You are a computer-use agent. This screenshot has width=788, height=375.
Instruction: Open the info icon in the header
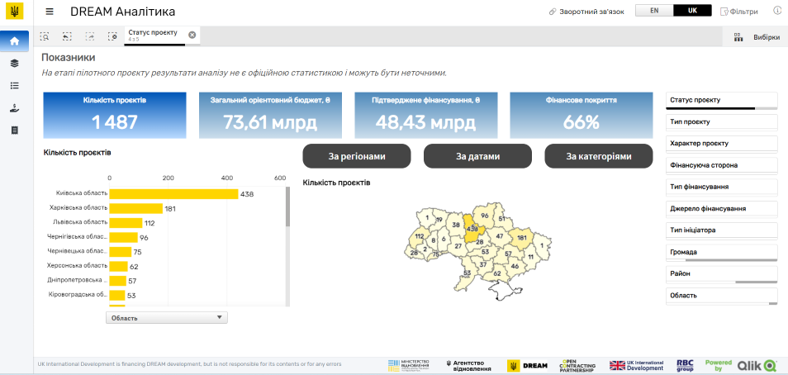coord(776,11)
